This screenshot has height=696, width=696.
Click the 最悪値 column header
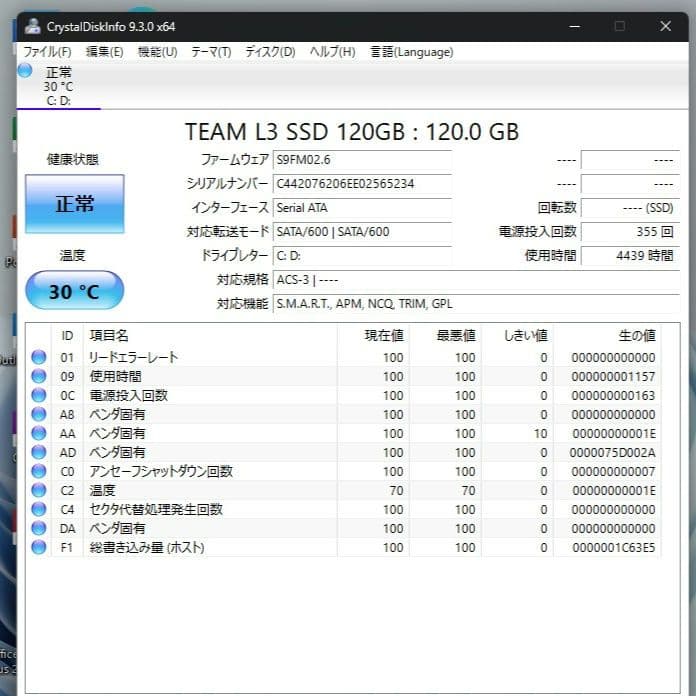(445, 336)
